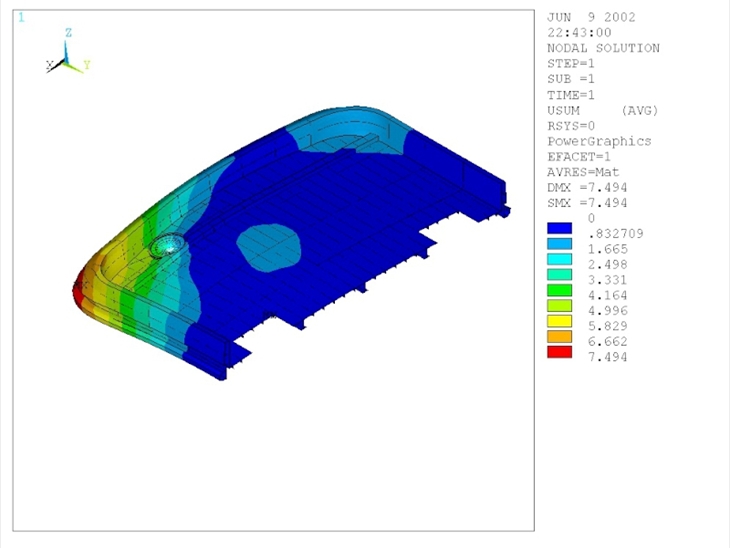Click the red legend swatch
This screenshot has height=548, width=730.
(559, 352)
